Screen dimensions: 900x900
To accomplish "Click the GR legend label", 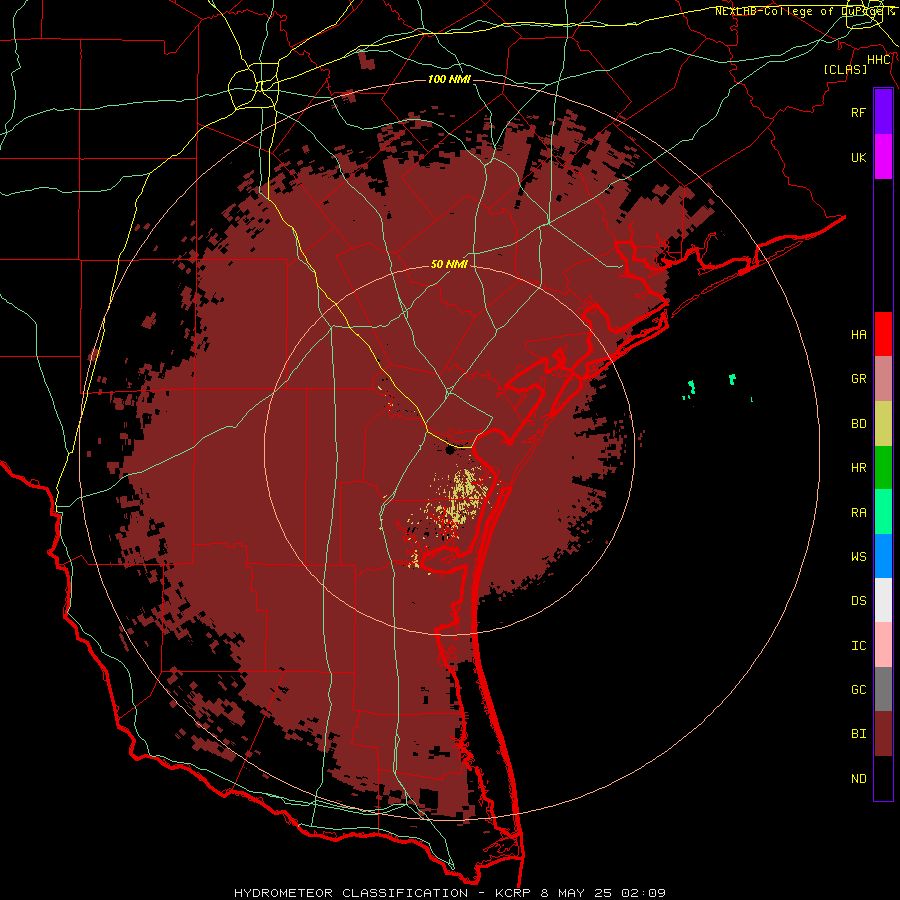I will (x=858, y=379).
